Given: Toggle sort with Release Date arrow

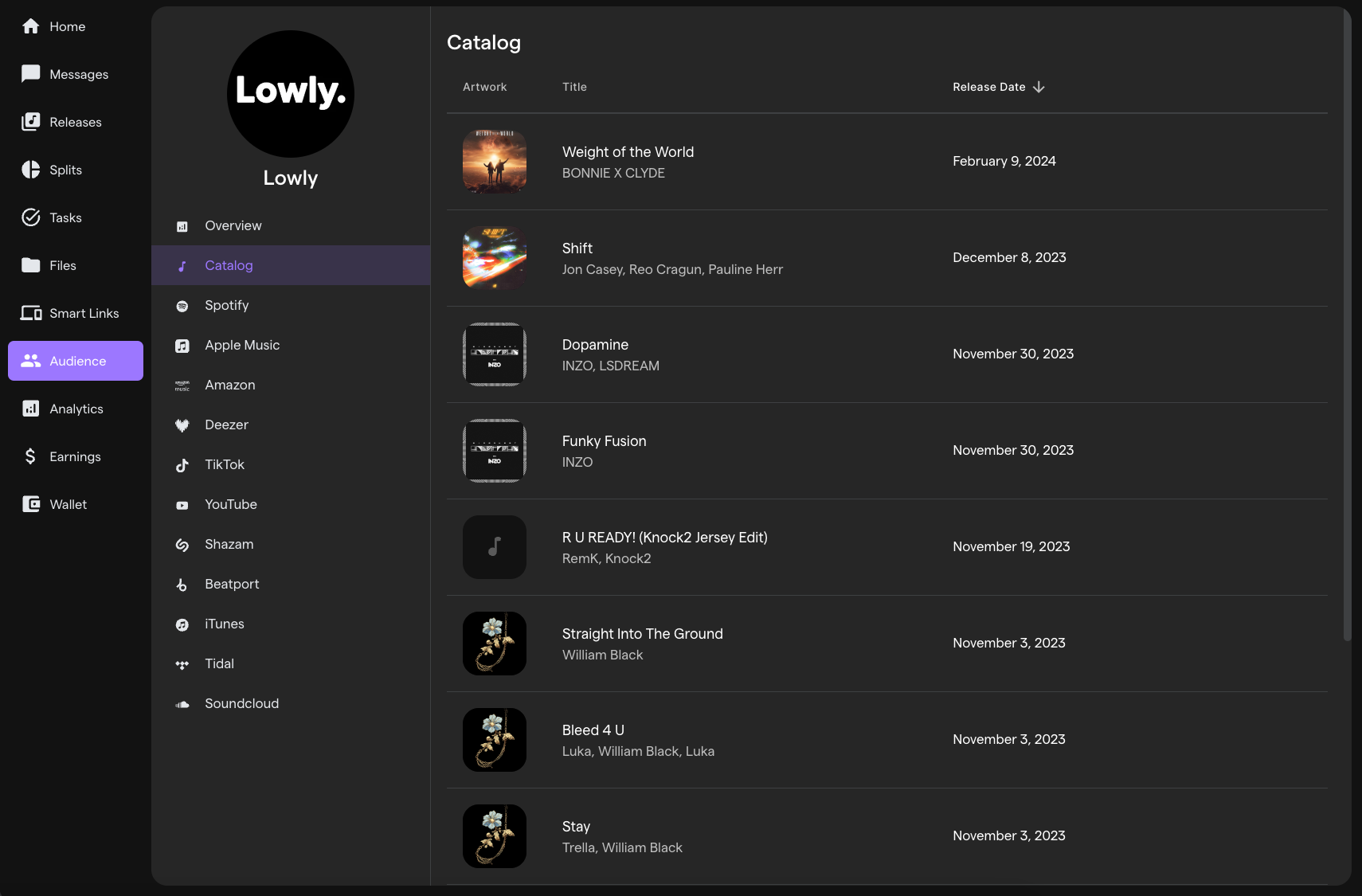Looking at the screenshot, I should (1039, 87).
